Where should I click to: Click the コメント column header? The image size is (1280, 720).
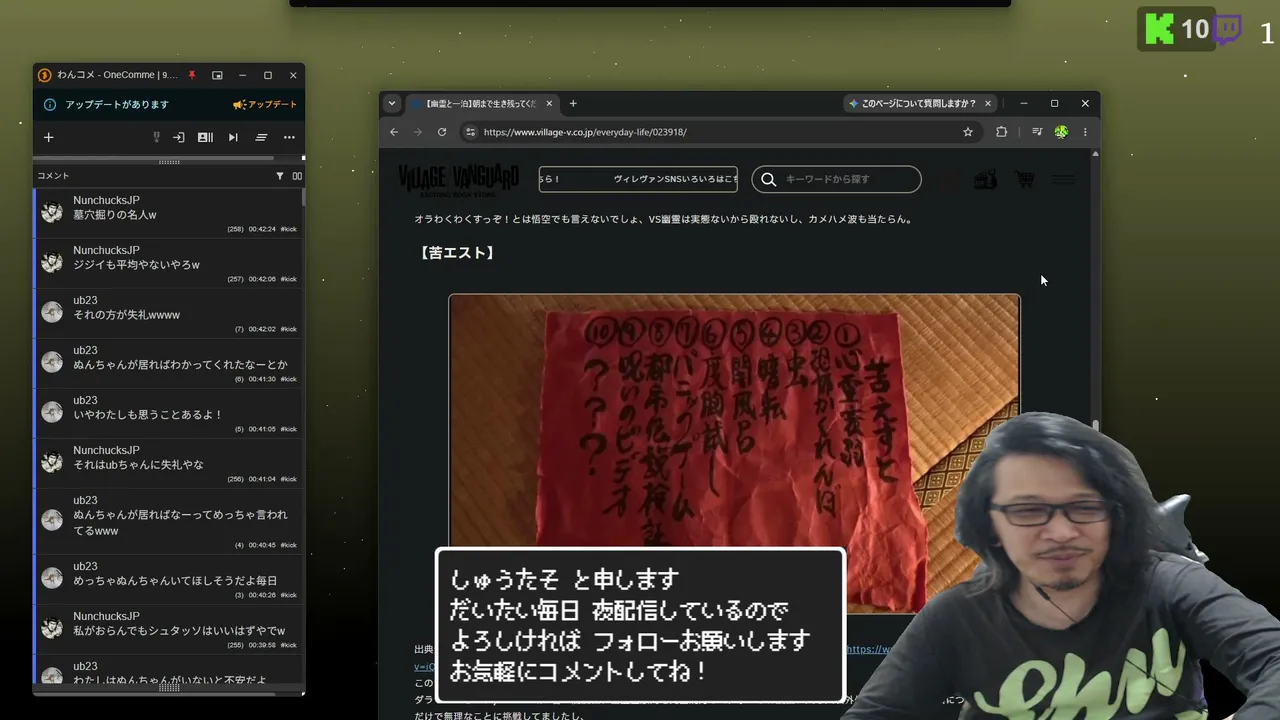[53, 176]
